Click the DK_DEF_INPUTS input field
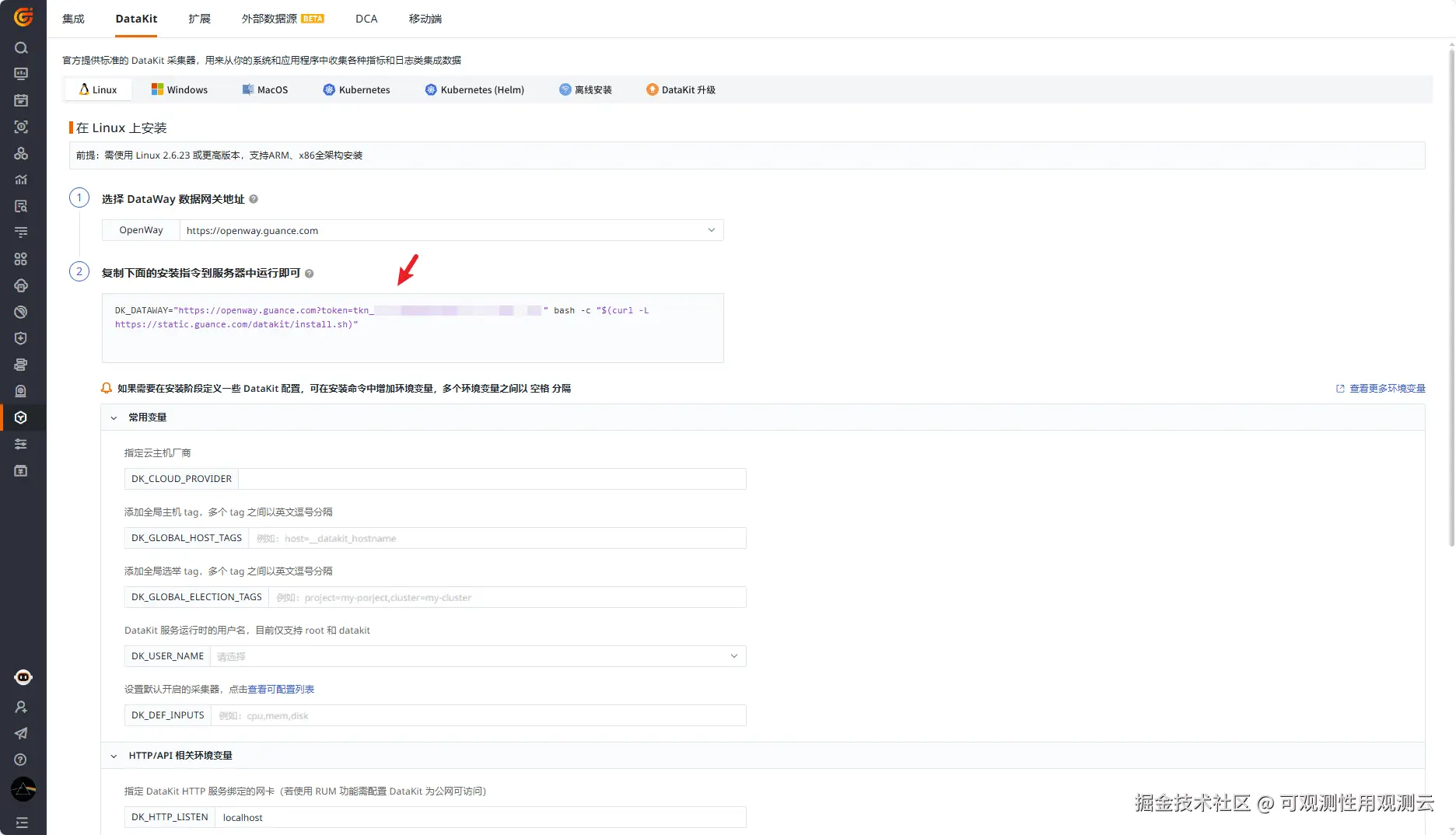Screen dimensions: 1456x835 pos(478,715)
